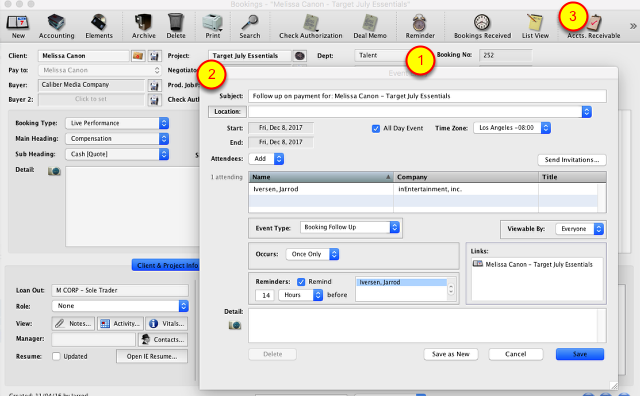Open Deal Memo from the toolbar
The image size is (640, 396).
pyautogui.click(x=370, y=22)
